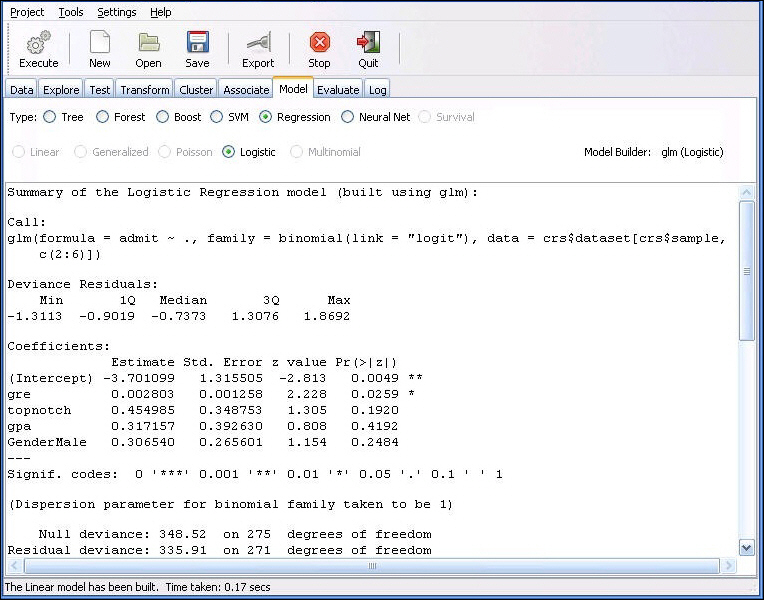
Task: Select the Tree model type
Action: pos(50,117)
